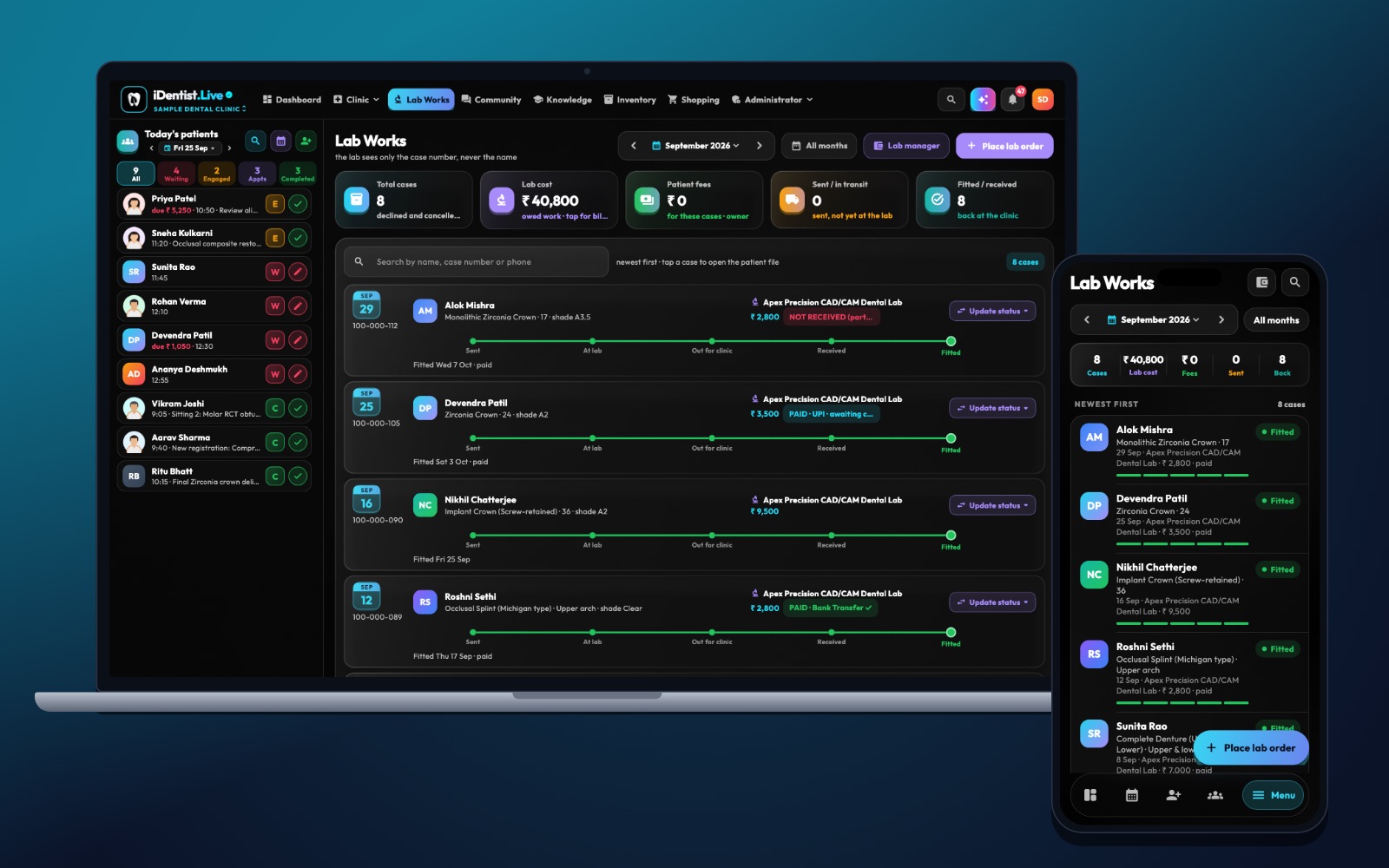Click All months button on desktop
The width and height of the screenshot is (1389, 868).
tap(820, 146)
